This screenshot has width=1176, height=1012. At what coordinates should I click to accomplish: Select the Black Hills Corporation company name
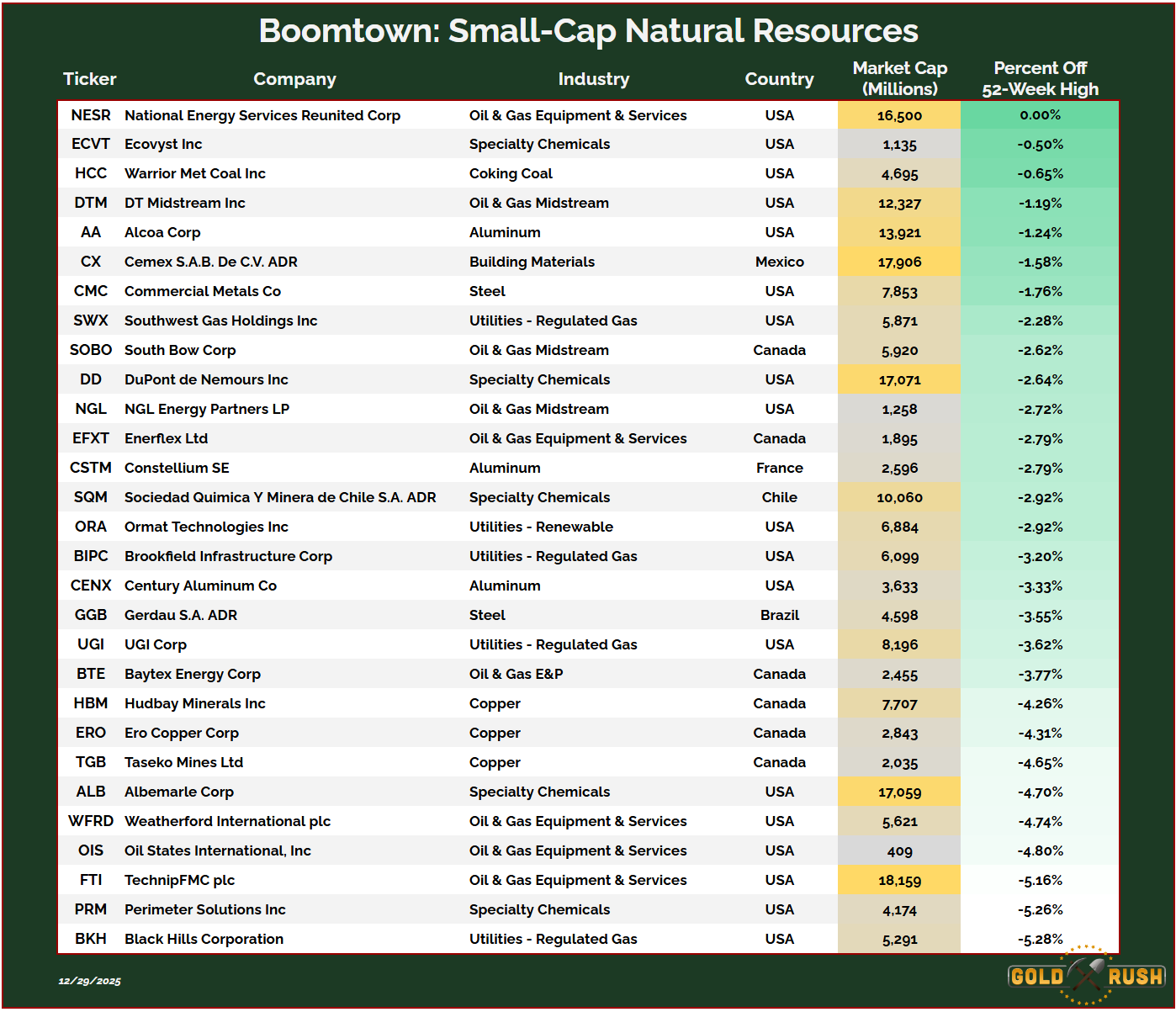point(204,939)
